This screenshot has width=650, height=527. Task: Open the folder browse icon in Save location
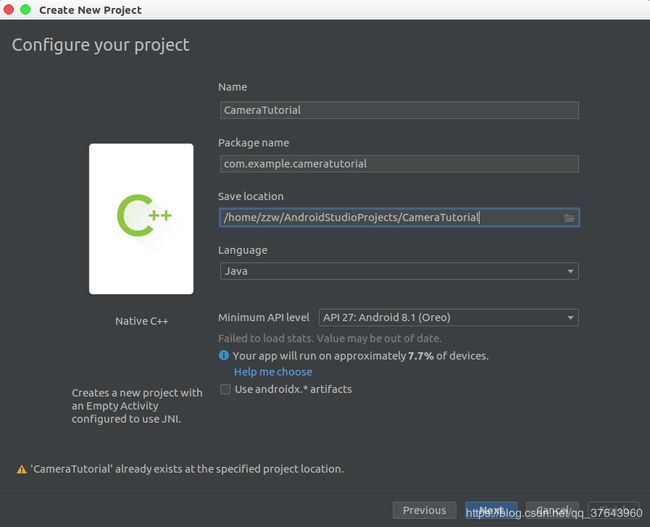click(569, 218)
